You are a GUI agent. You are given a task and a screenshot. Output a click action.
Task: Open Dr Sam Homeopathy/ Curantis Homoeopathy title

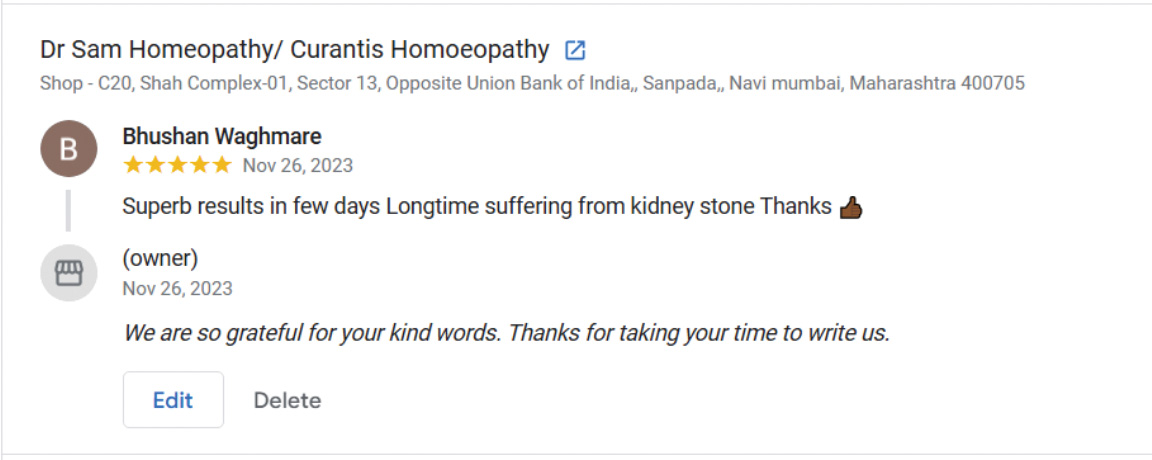pyautogui.click(x=294, y=49)
